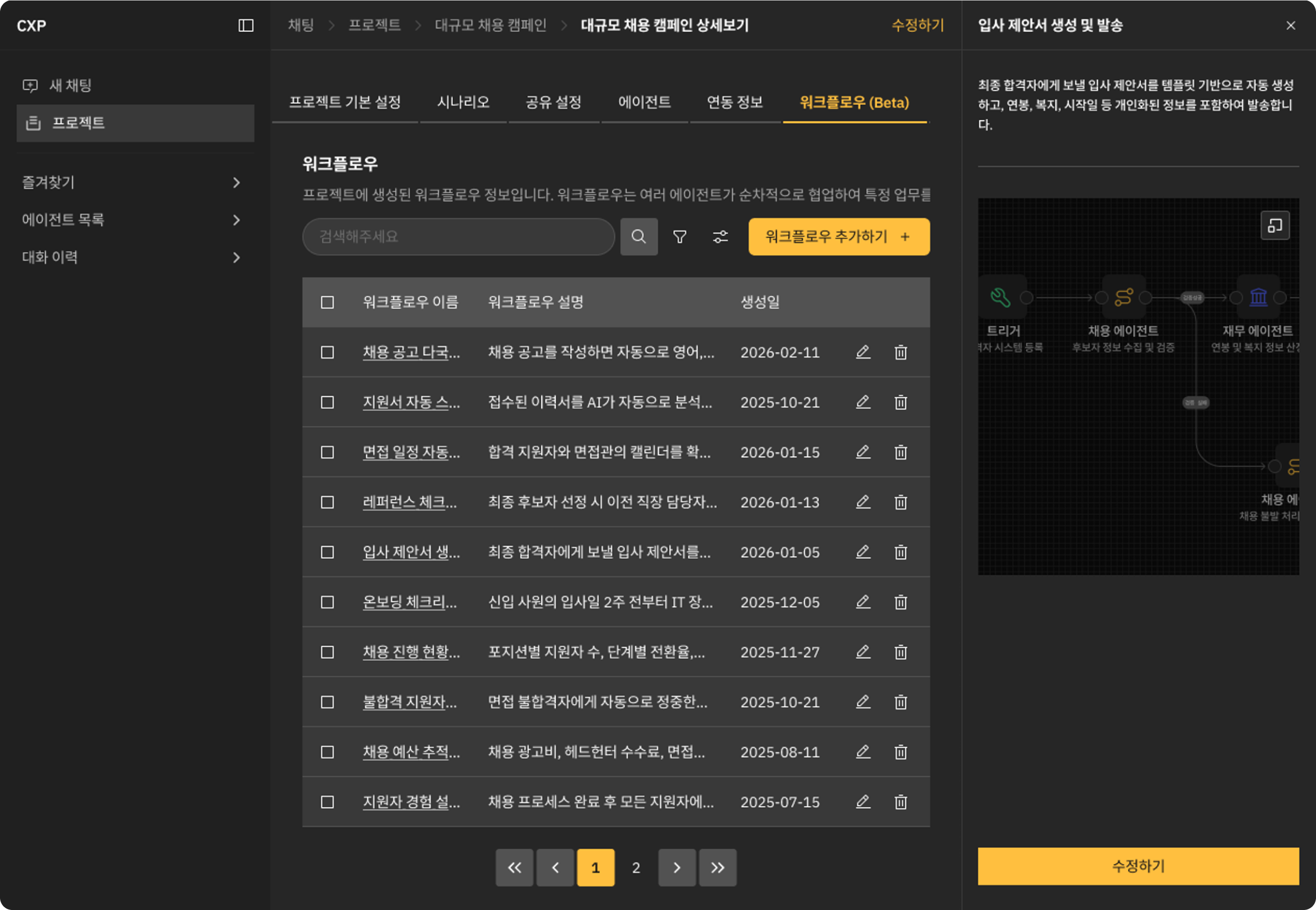Open the 프로젝트 기본 설정 tab
1316x910 pixels.
[345, 103]
